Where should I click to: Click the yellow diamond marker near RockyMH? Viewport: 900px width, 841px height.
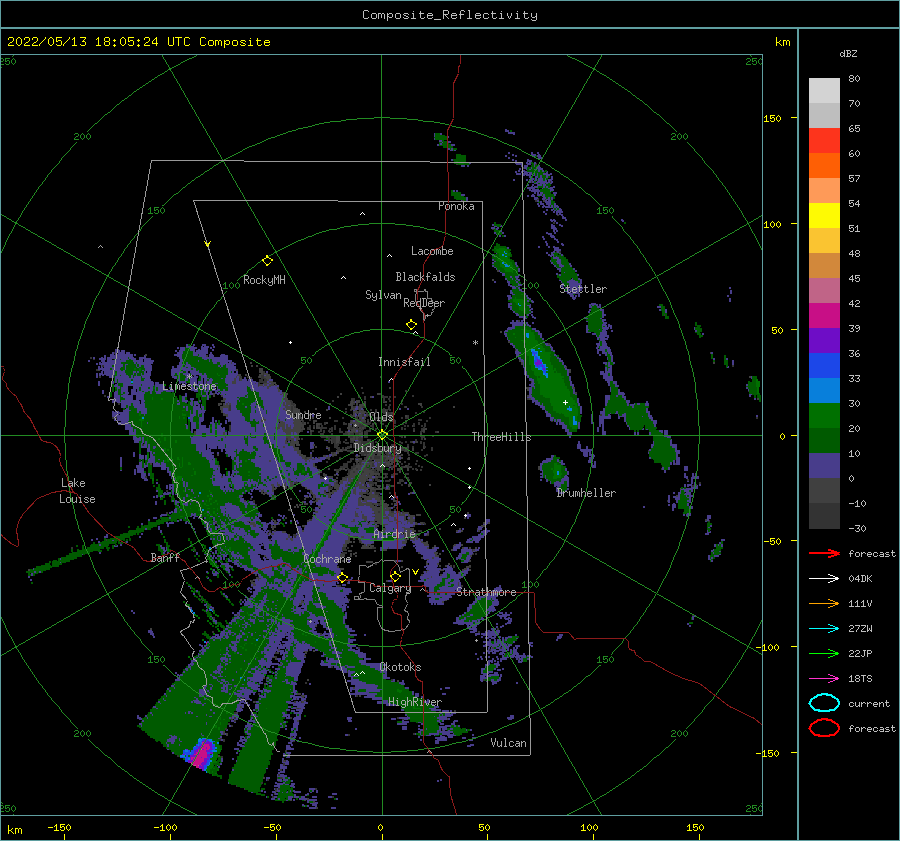click(267, 261)
